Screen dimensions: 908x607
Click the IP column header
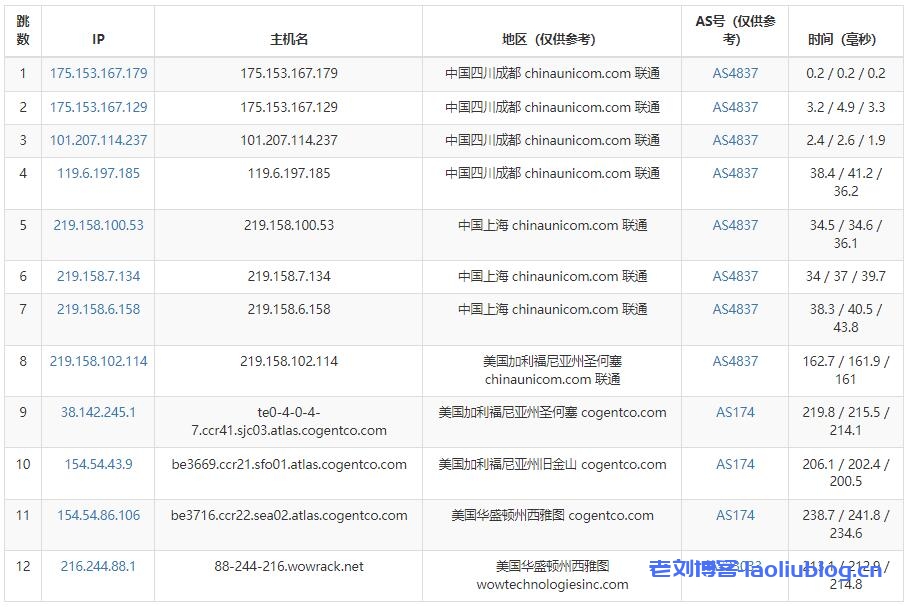98,39
